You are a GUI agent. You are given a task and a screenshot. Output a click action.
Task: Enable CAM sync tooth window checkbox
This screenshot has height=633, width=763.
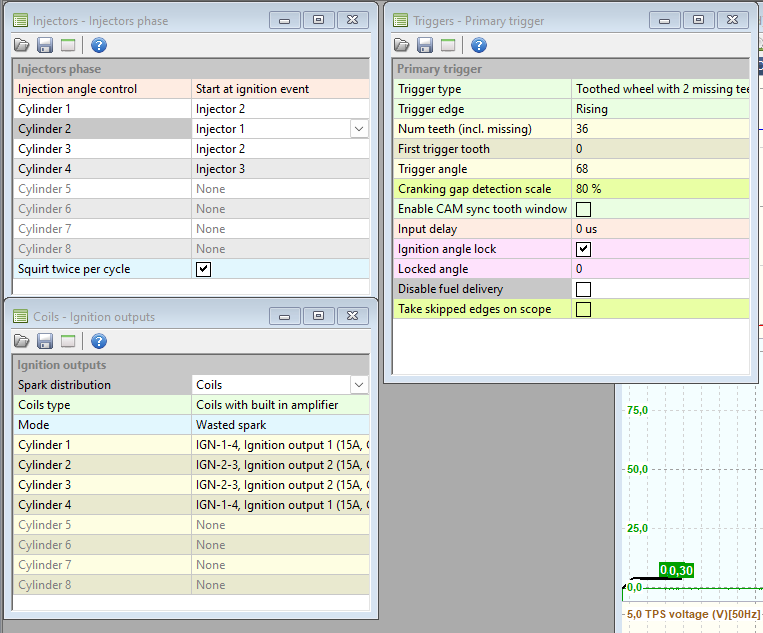(583, 209)
